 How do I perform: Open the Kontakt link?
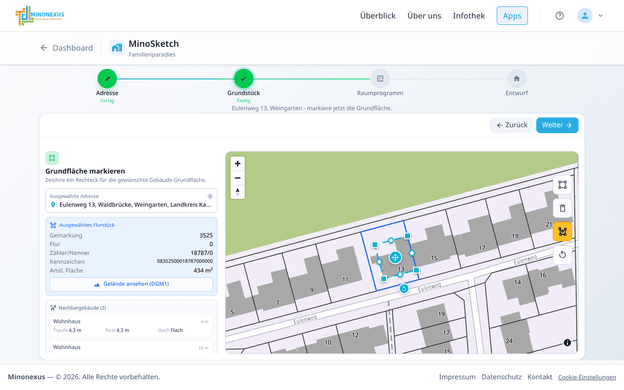tap(540, 377)
